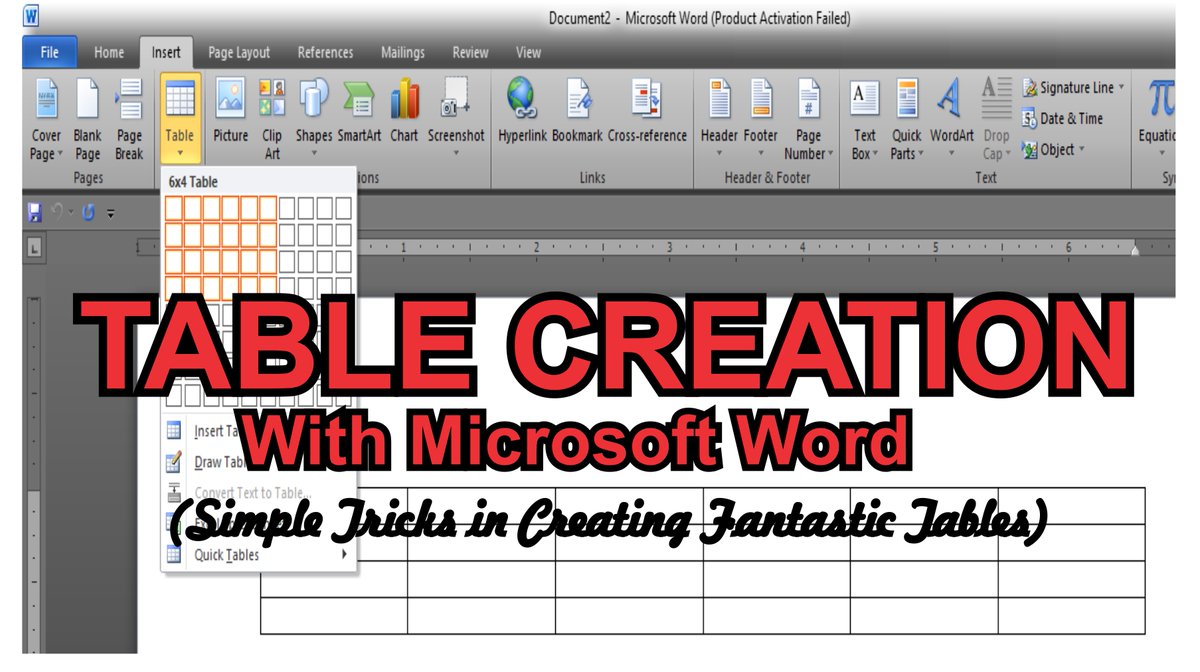Add a Bookmark
1200x672 pixels.
coord(577,112)
